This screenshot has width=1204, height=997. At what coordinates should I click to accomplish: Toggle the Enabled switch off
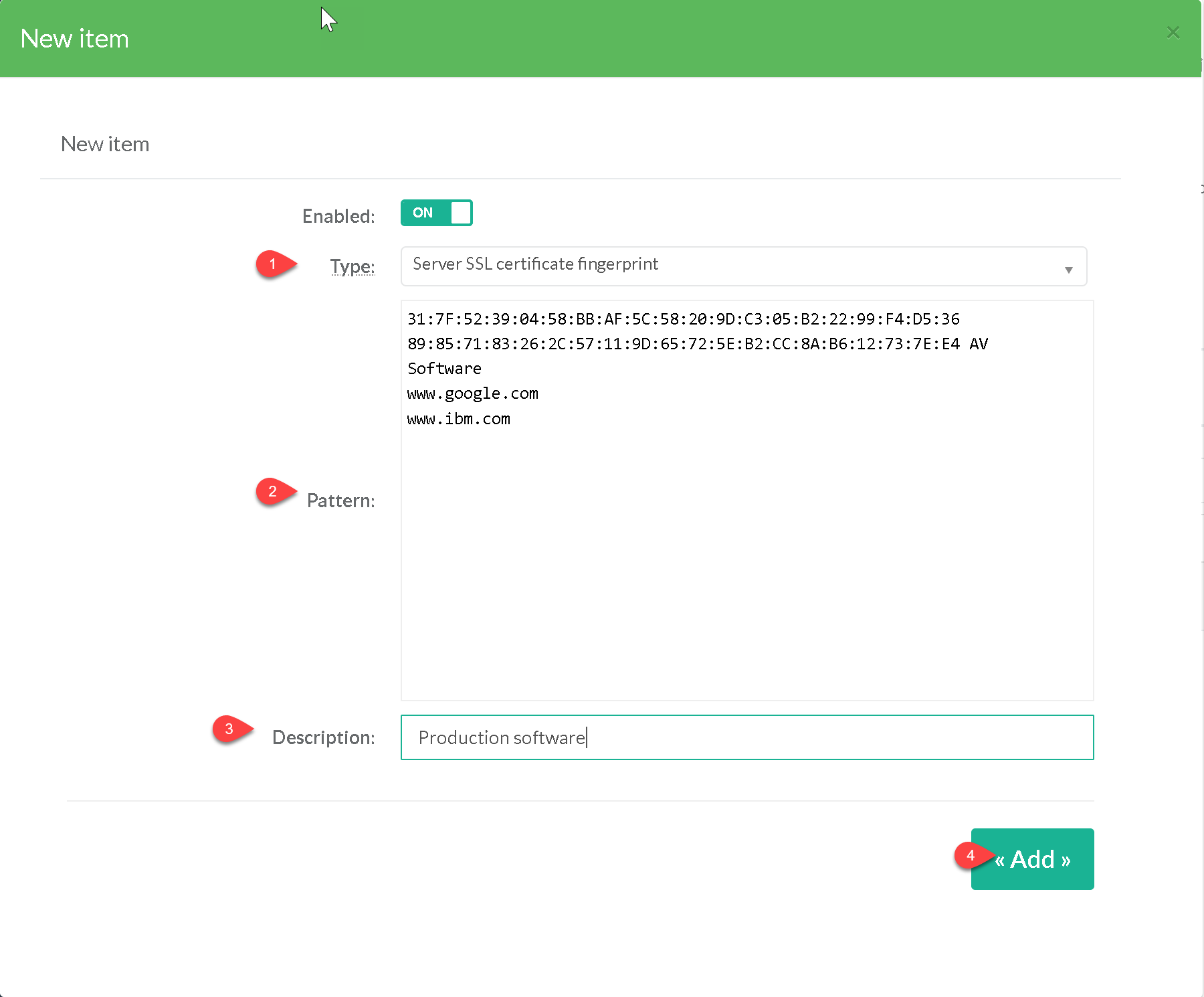tap(436, 213)
